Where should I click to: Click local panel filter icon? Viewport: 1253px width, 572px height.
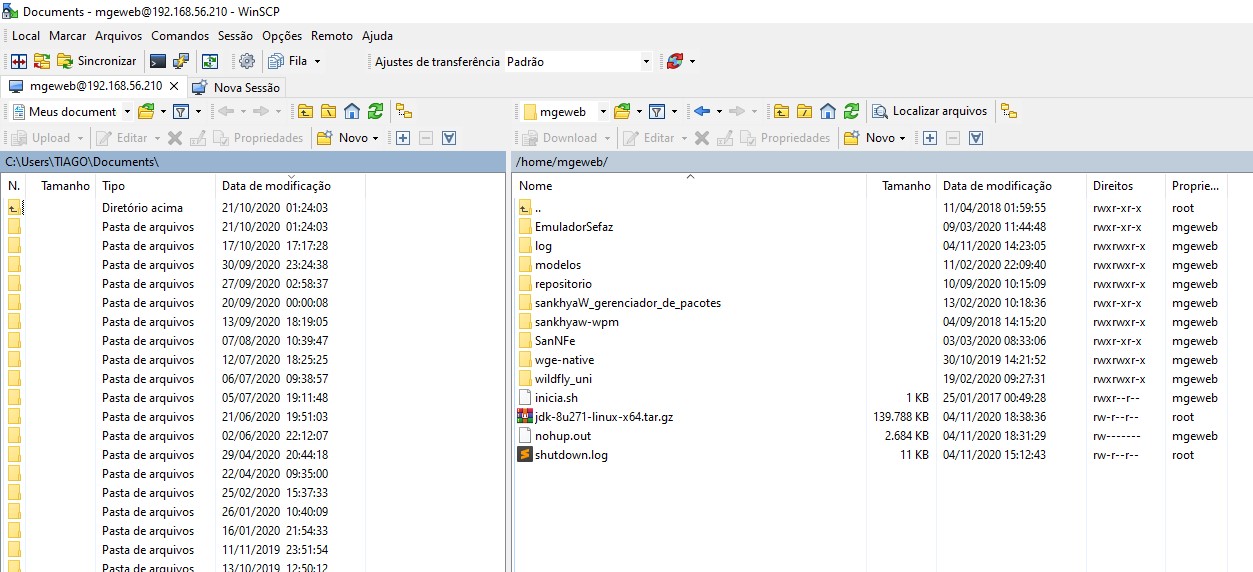pyautogui.click(x=181, y=111)
